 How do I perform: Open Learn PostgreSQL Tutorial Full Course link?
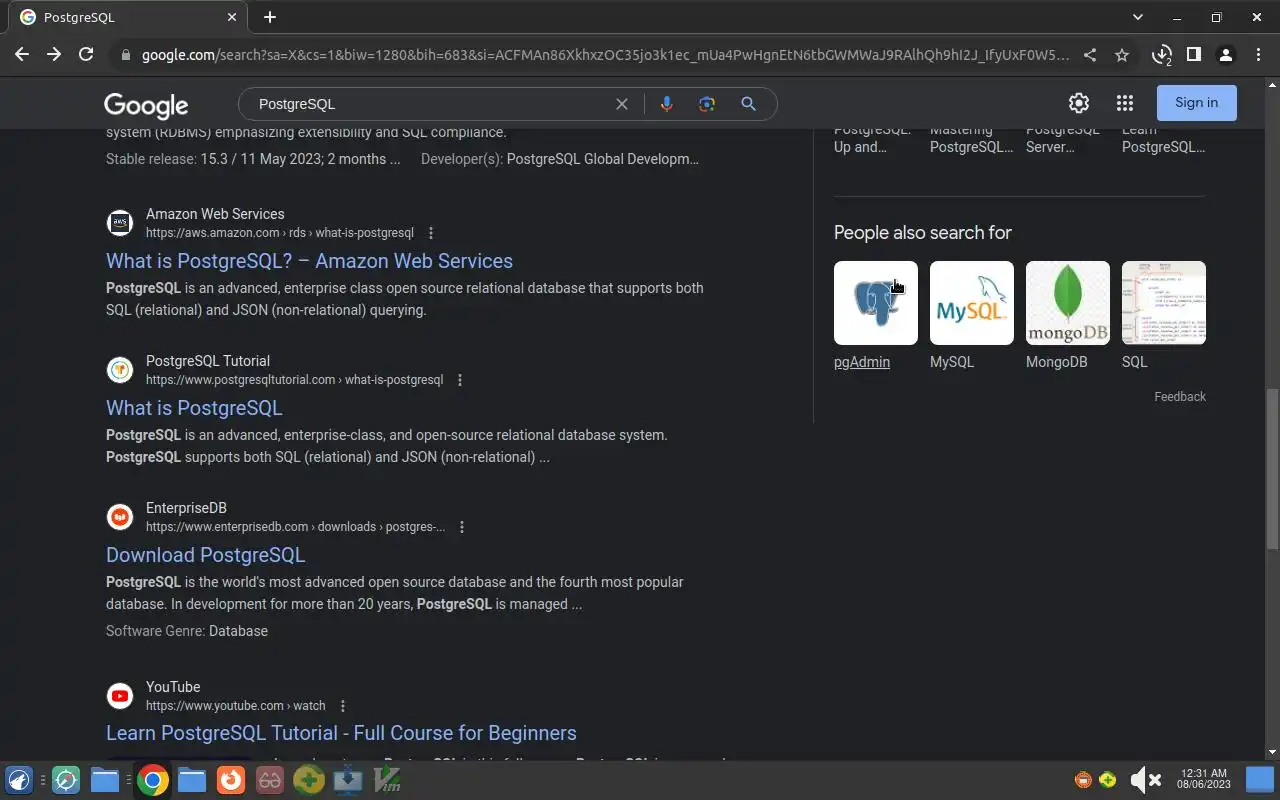click(341, 733)
